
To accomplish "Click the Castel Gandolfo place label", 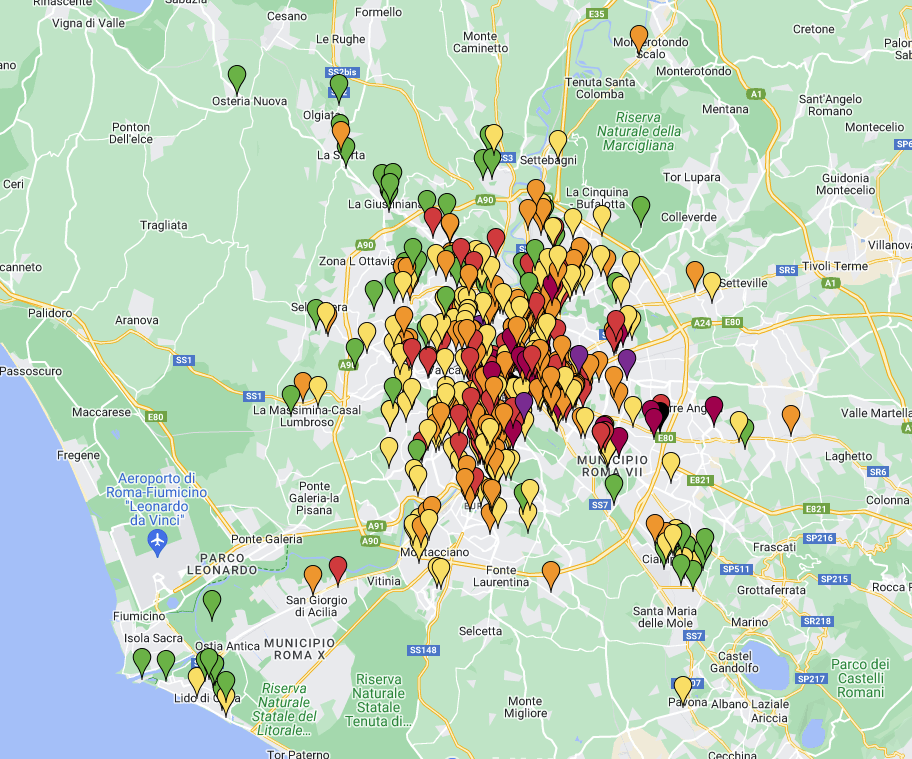I will click(735, 663).
